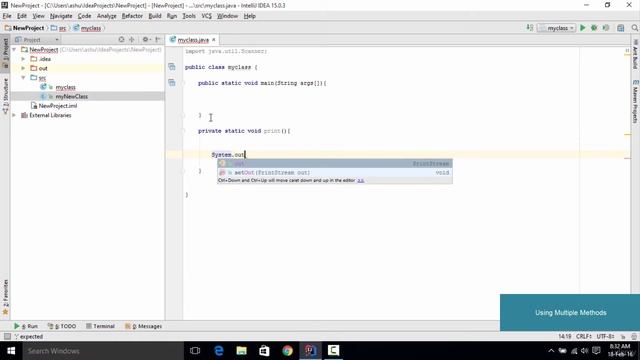
Task: Open Project Structure icon in toolbar
Action: (x=621, y=28)
